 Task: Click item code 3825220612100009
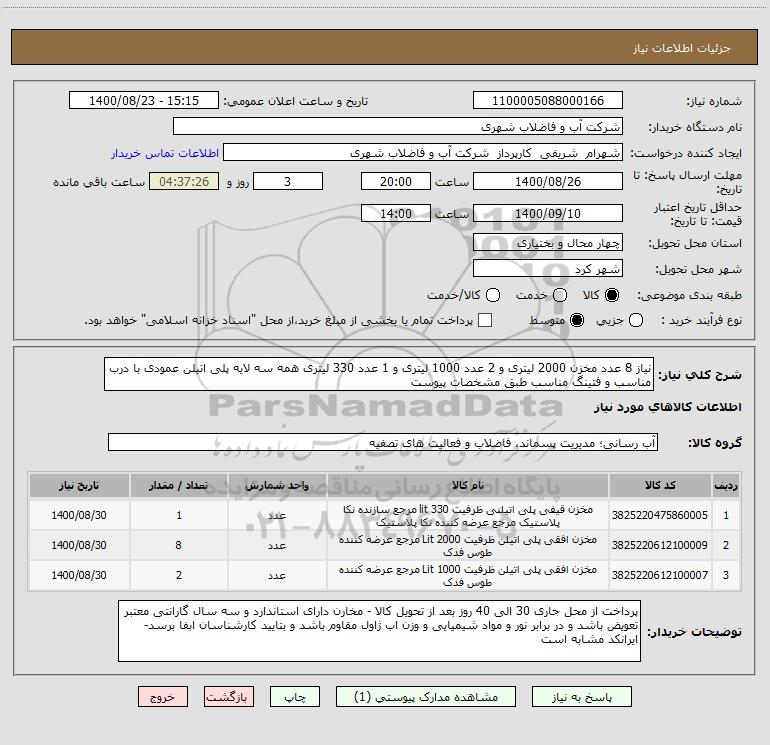click(660, 545)
